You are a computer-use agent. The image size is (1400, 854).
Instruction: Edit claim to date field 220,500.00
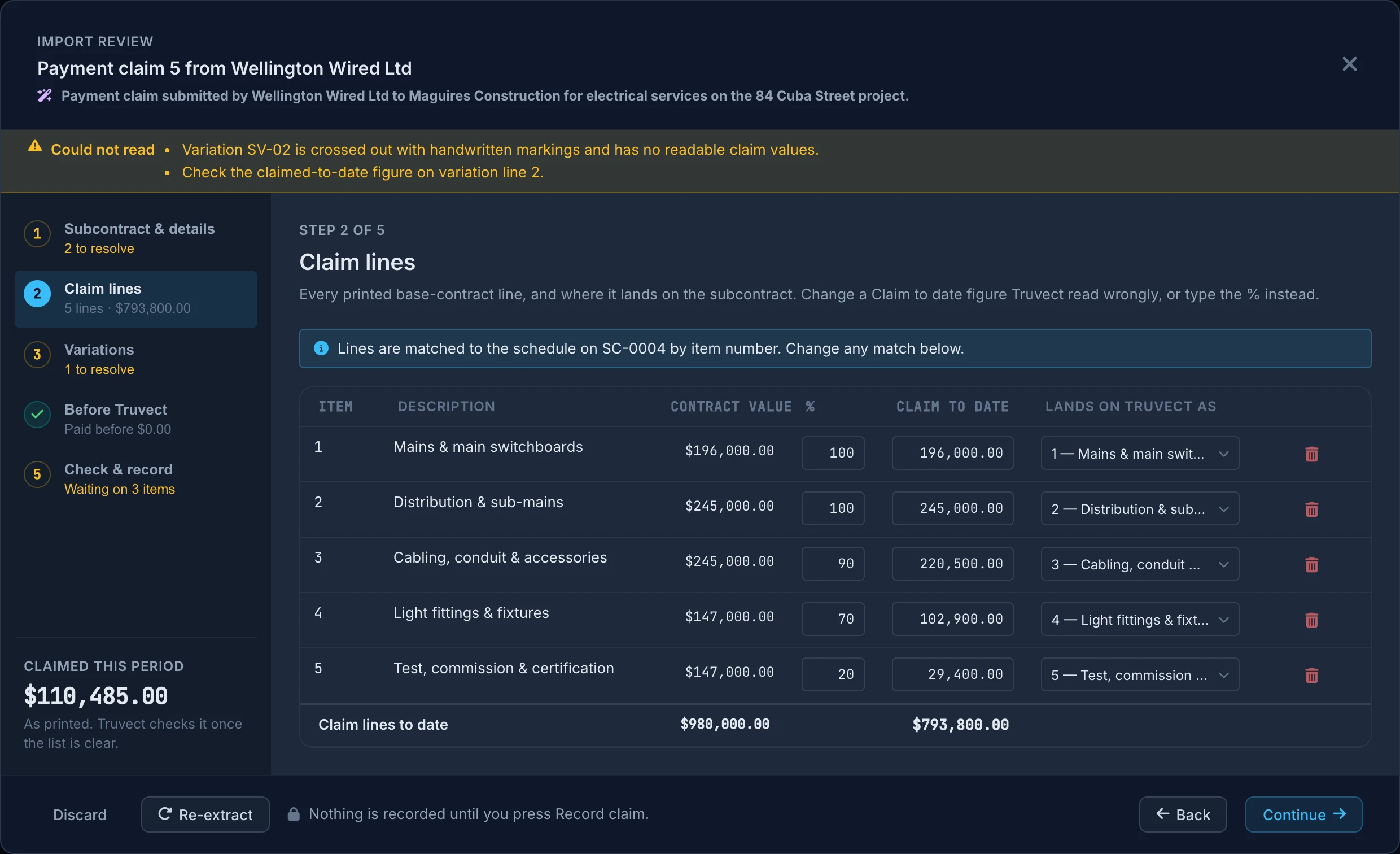952,564
